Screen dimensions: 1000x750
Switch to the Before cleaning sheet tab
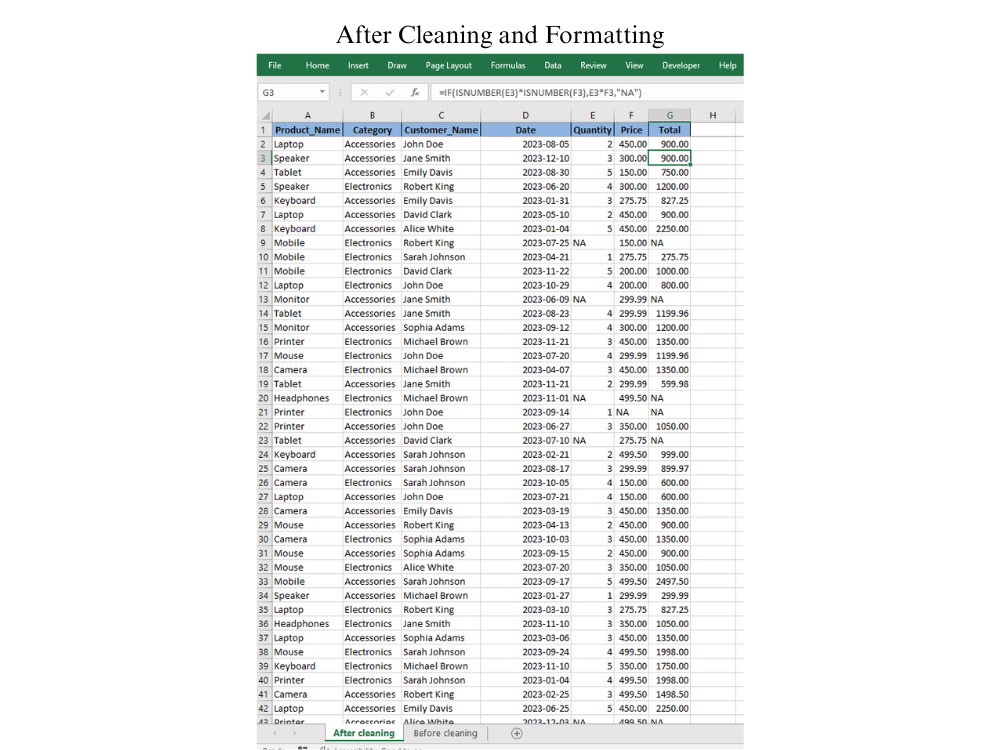point(445,733)
